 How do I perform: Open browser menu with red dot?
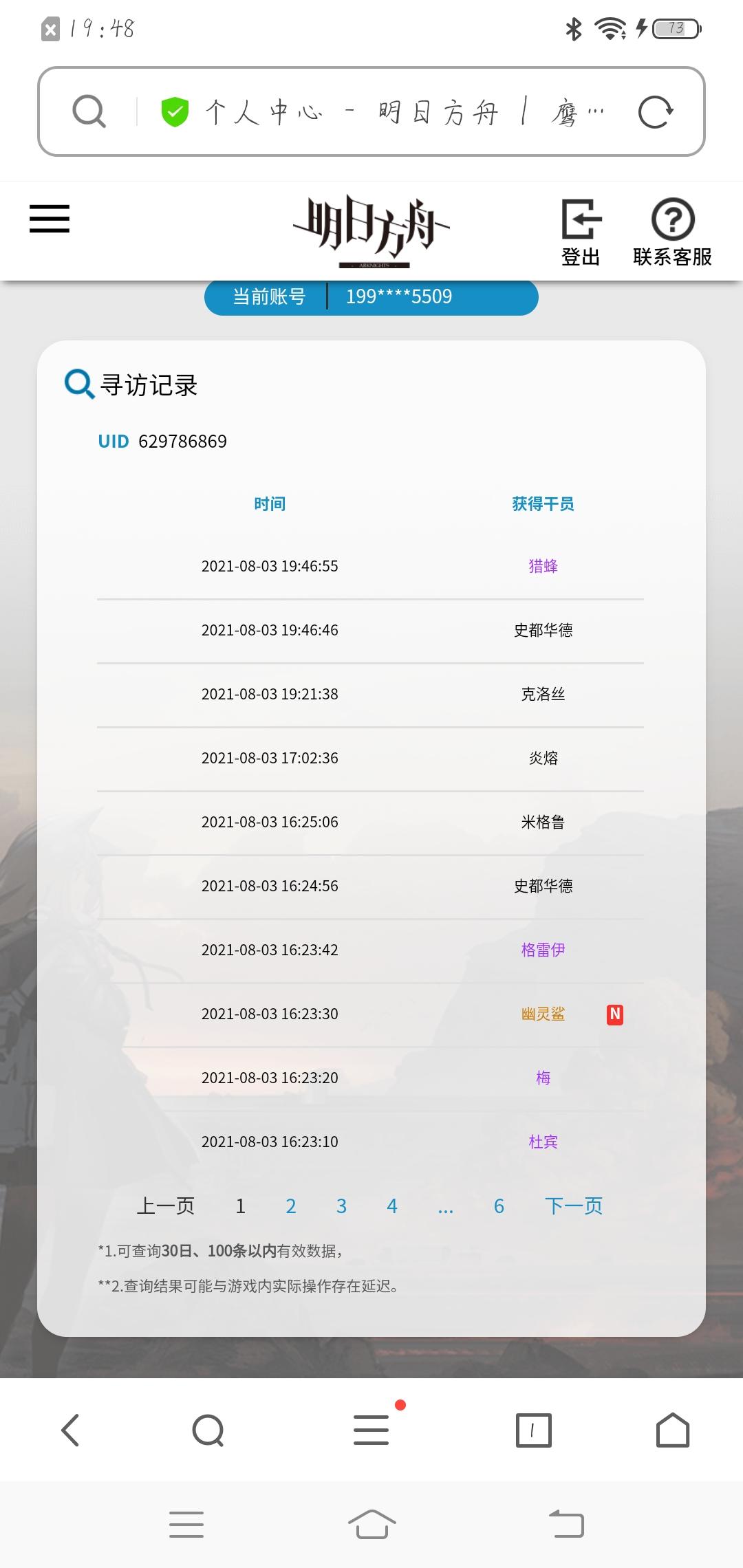[x=372, y=1429]
